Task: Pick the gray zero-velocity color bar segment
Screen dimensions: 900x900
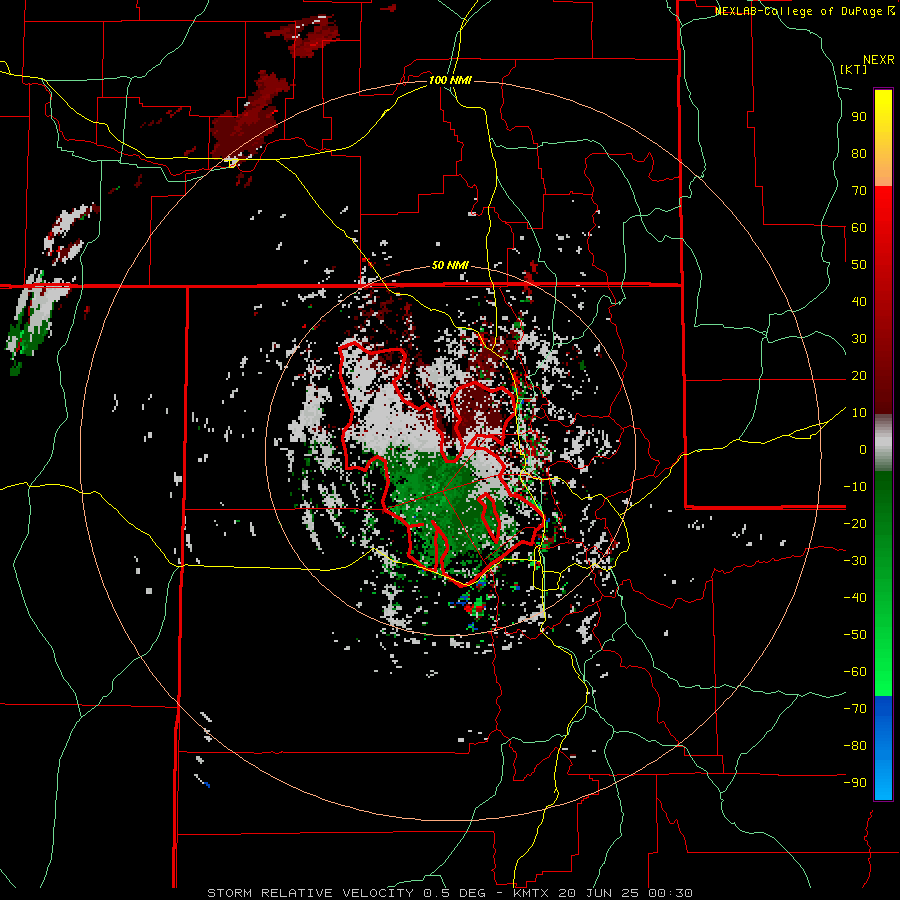Action: [883, 443]
